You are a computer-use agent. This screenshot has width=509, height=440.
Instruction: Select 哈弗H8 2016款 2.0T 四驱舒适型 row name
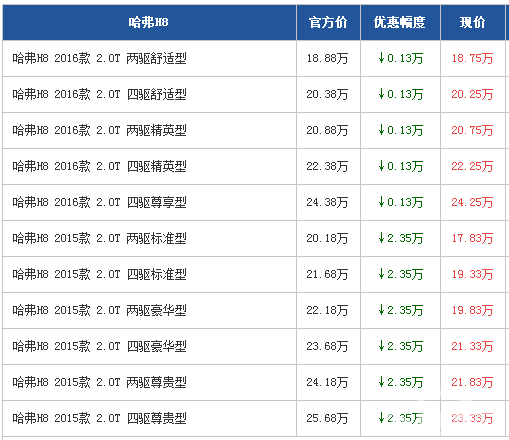(100, 94)
